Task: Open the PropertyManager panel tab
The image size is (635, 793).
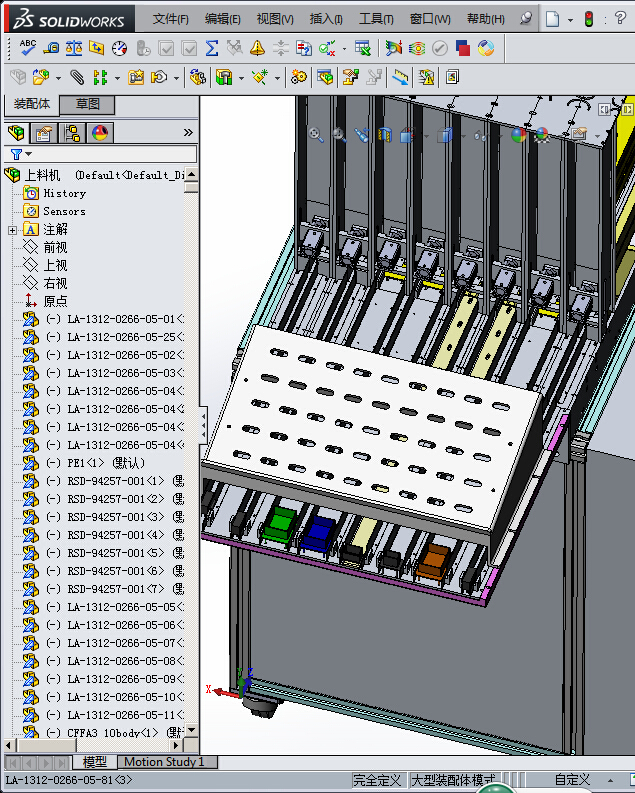Action: (x=44, y=133)
